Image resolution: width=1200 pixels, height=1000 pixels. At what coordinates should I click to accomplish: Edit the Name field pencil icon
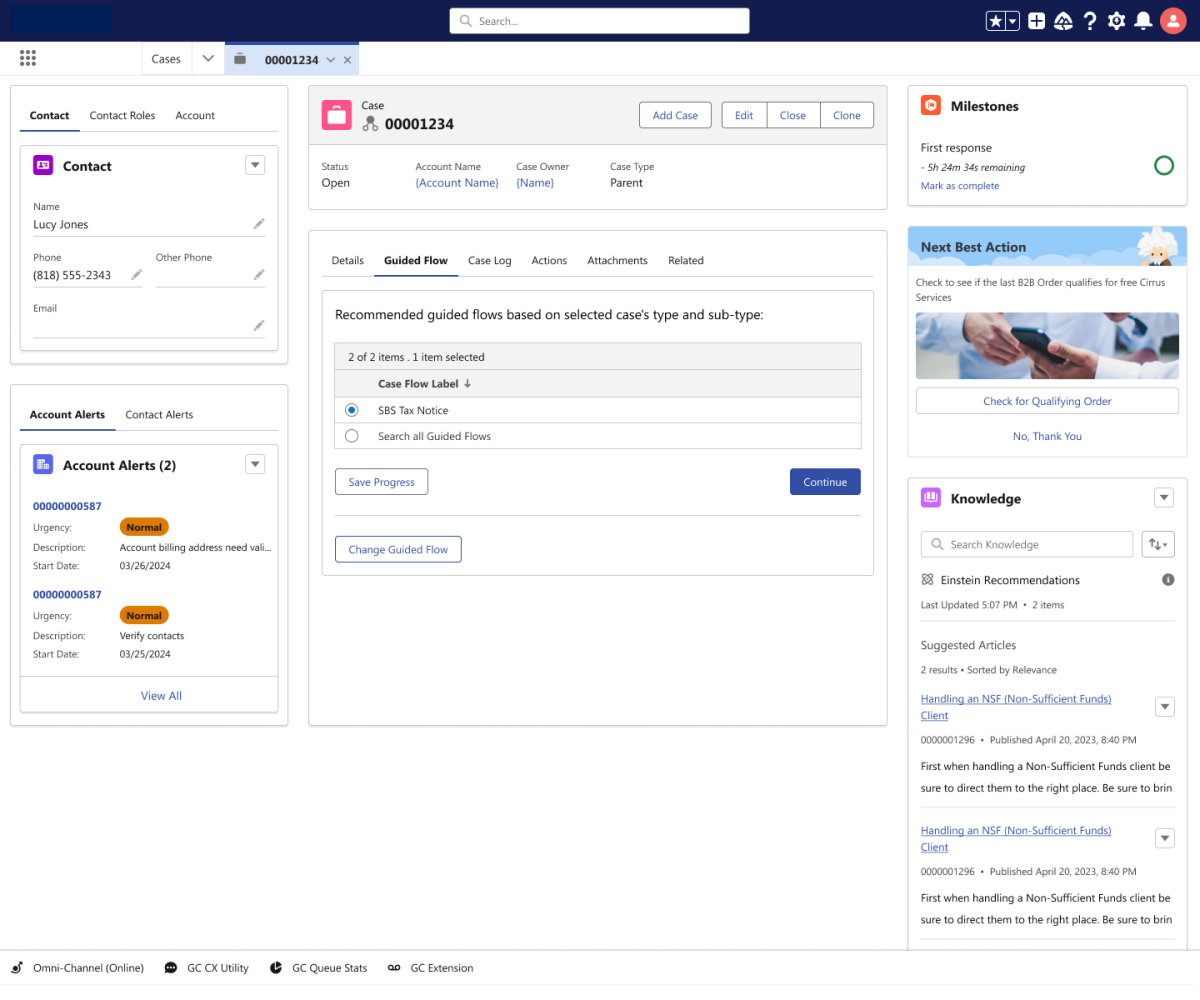pos(259,224)
